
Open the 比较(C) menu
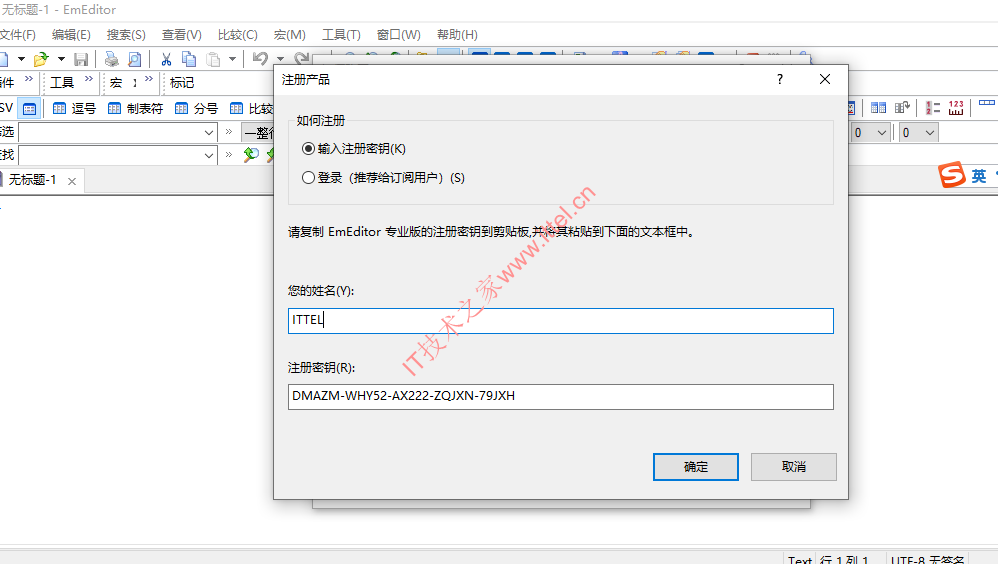pos(237,35)
